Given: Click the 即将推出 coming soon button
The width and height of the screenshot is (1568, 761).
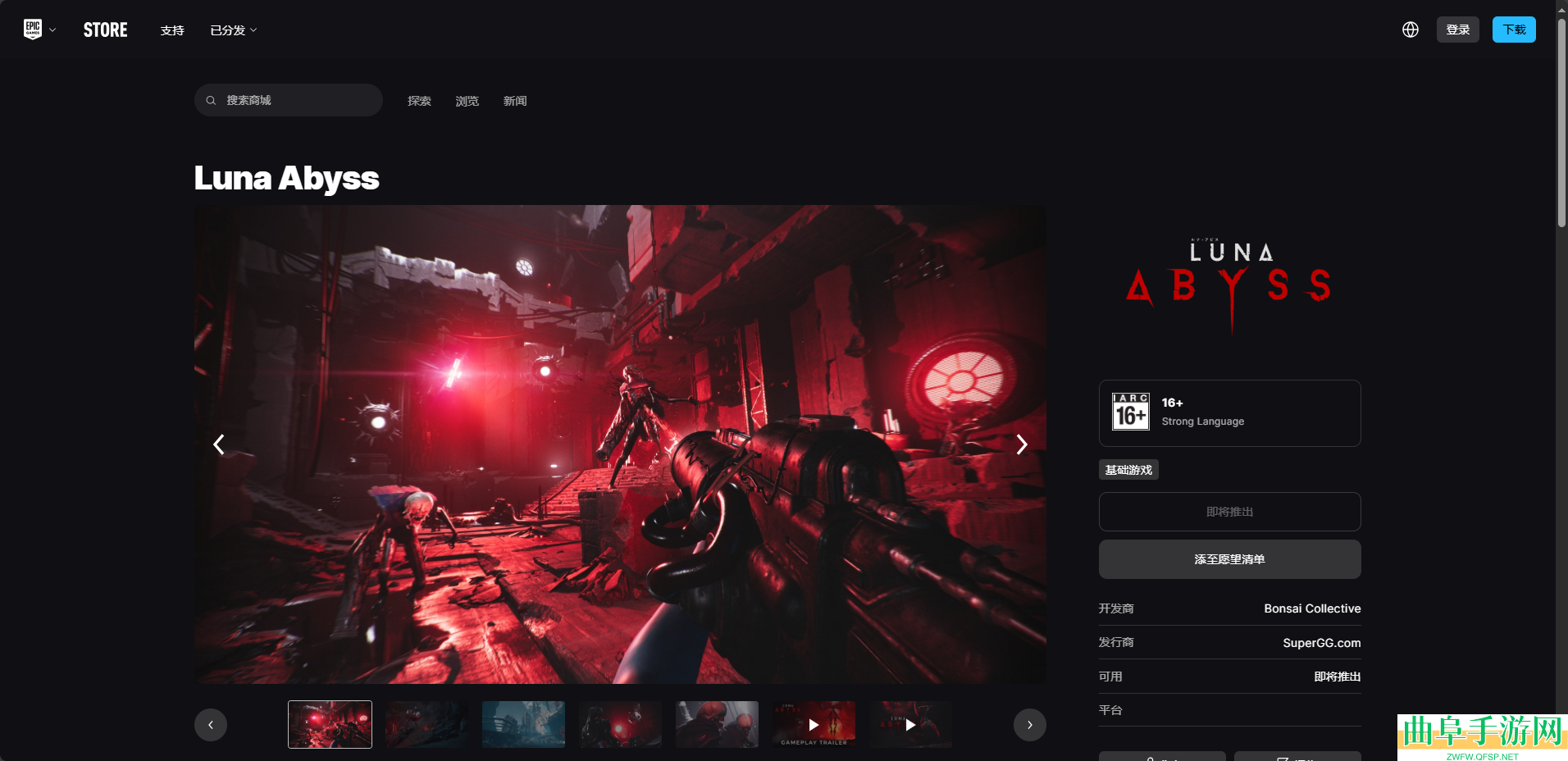Looking at the screenshot, I should point(1230,512).
